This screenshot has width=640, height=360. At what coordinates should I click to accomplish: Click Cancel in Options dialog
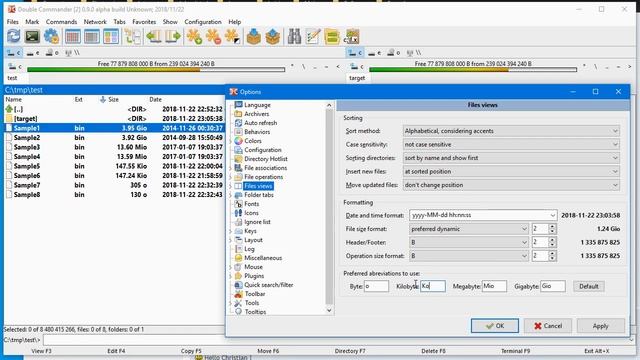(x=548, y=326)
